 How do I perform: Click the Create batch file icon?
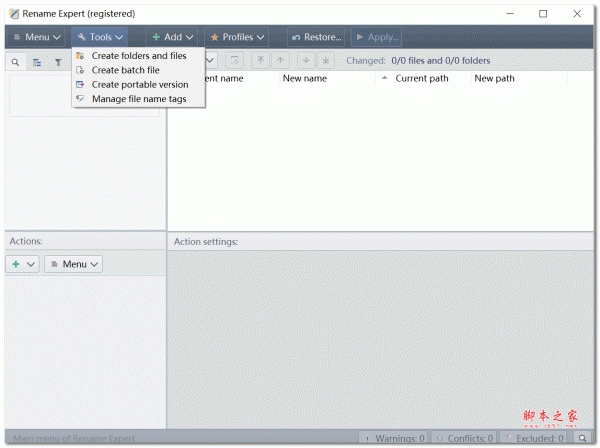click(80, 70)
